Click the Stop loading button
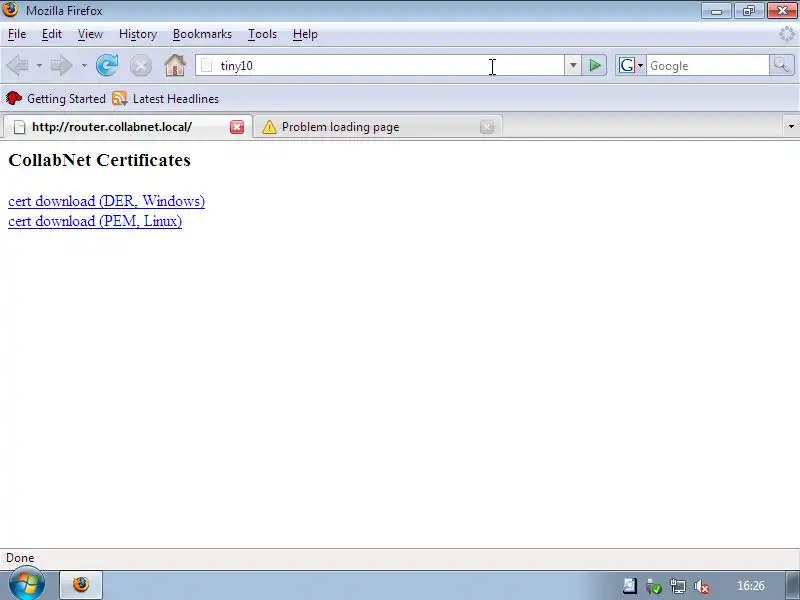The width and height of the screenshot is (800, 600). tap(141, 66)
